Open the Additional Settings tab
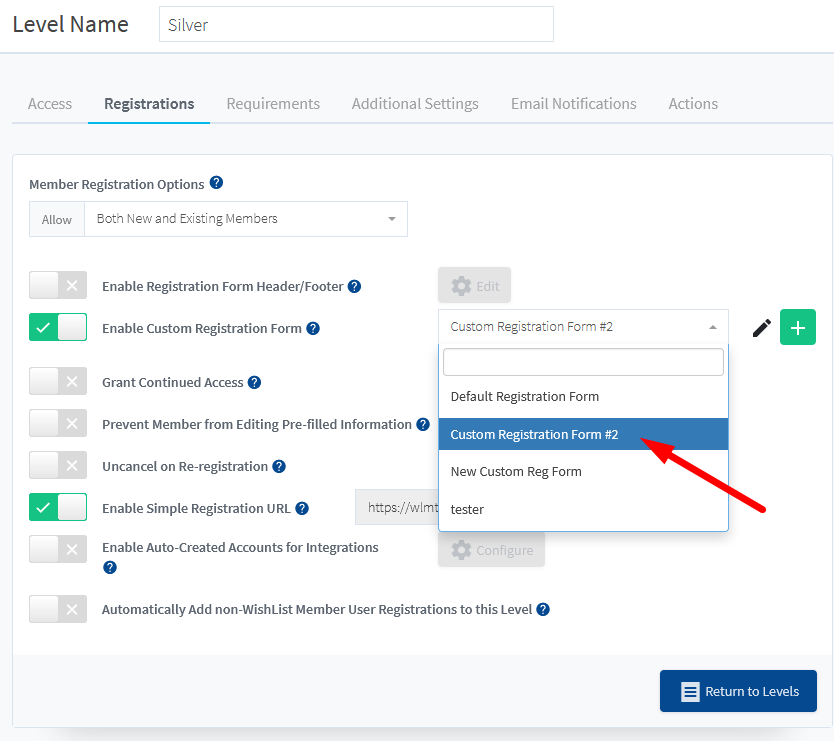 coord(415,104)
